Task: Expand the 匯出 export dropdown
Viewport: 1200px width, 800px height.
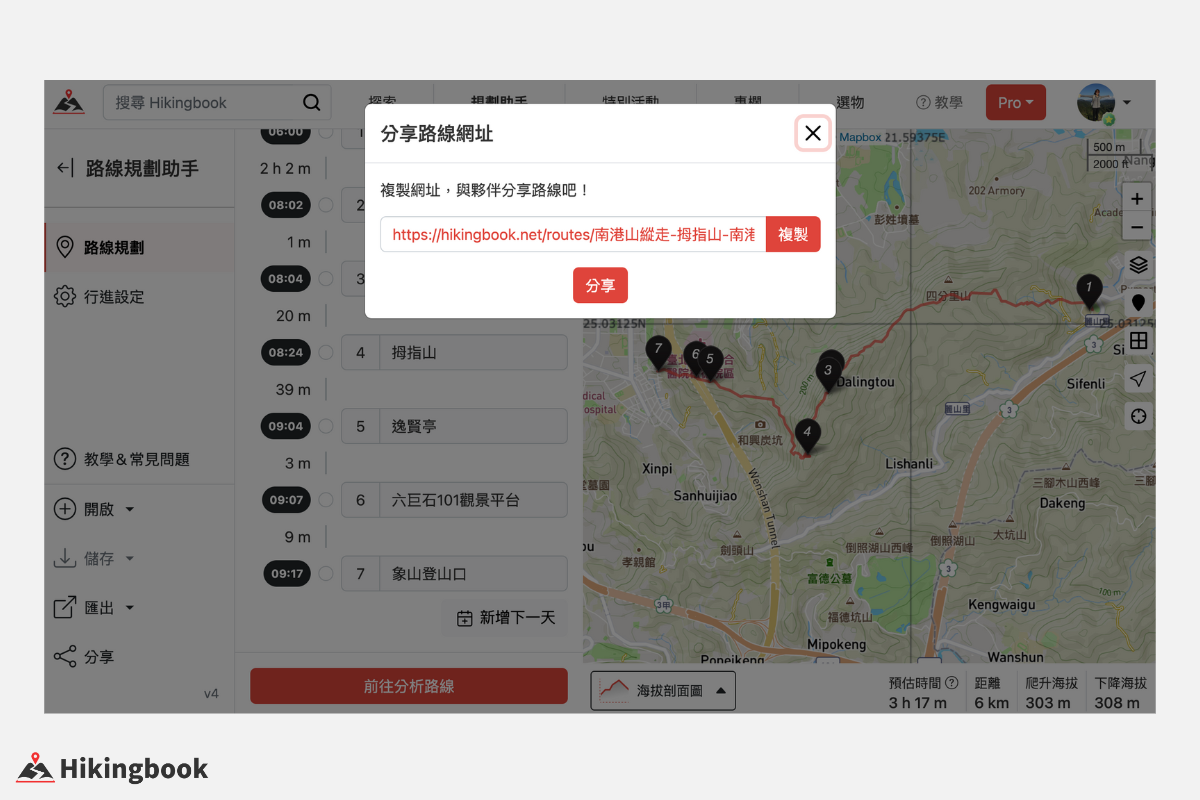Action: pyautogui.click(x=95, y=607)
